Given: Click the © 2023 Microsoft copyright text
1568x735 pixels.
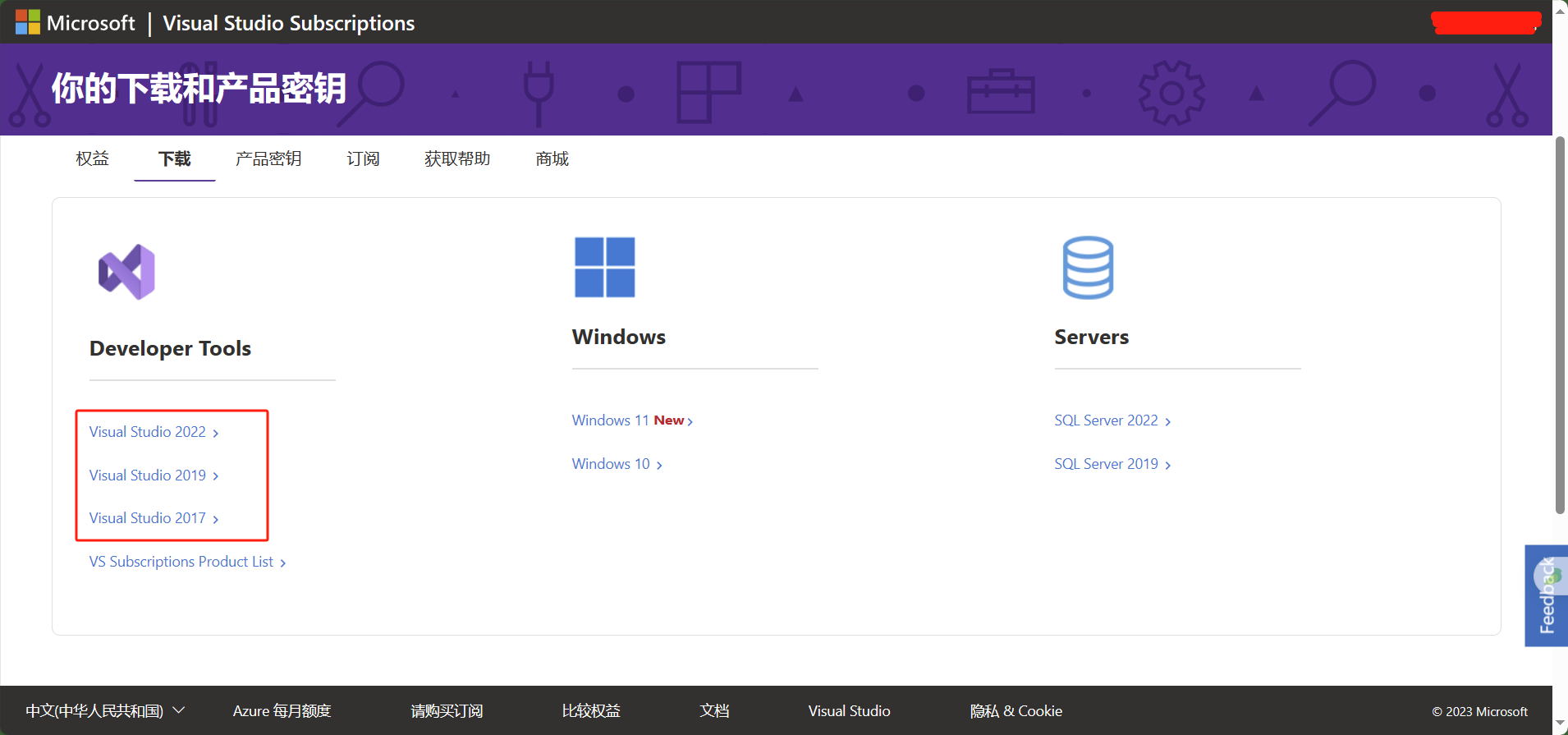Looking at the screenshot, I should click(1480, 712).
